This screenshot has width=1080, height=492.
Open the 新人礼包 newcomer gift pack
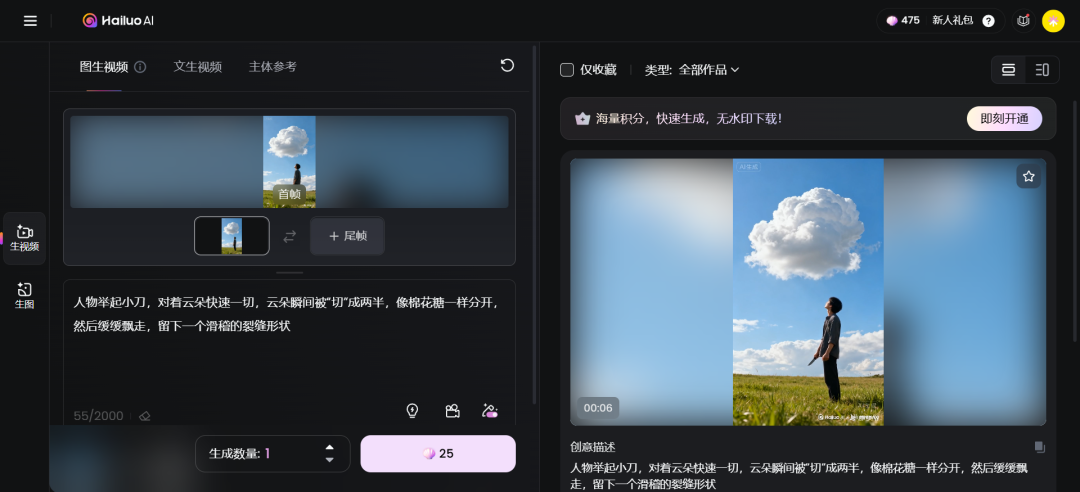pyautogui.click(x=953, y=21)
